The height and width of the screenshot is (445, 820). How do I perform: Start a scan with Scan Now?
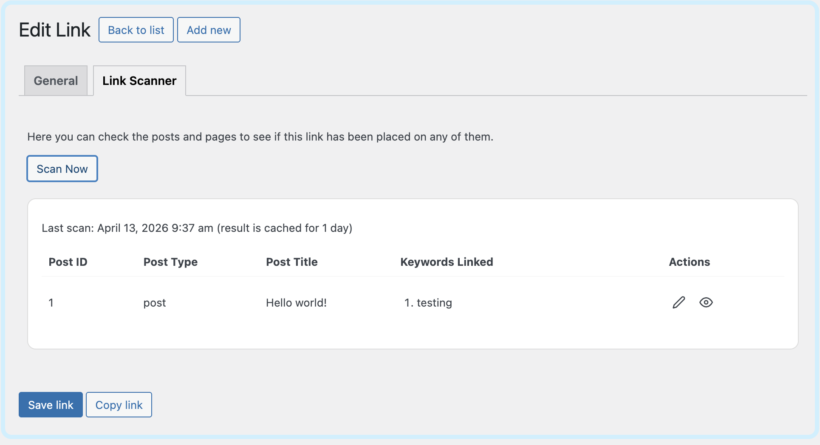click(x=62, y=168)
